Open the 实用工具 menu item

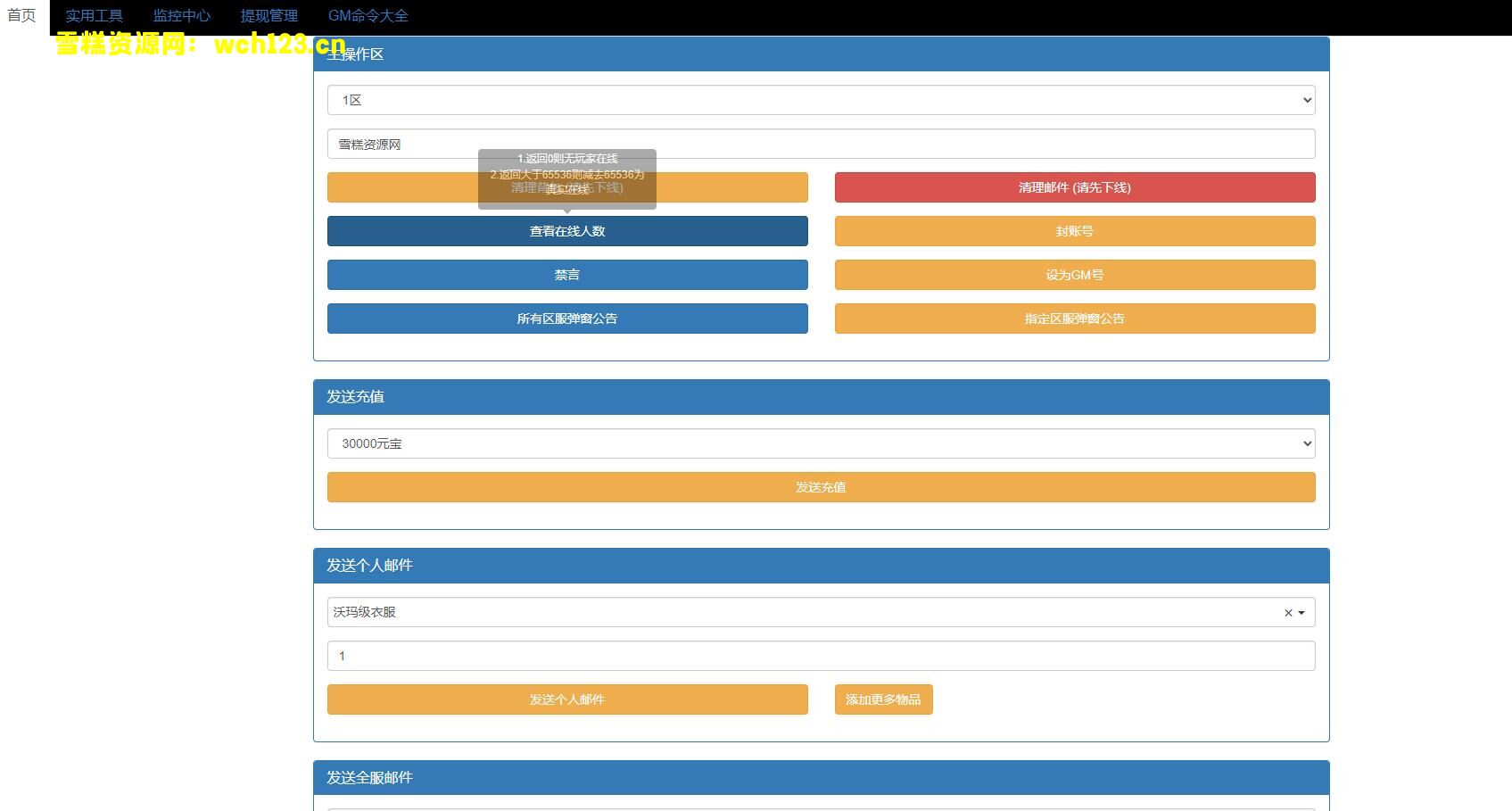(x=94, y=16)
